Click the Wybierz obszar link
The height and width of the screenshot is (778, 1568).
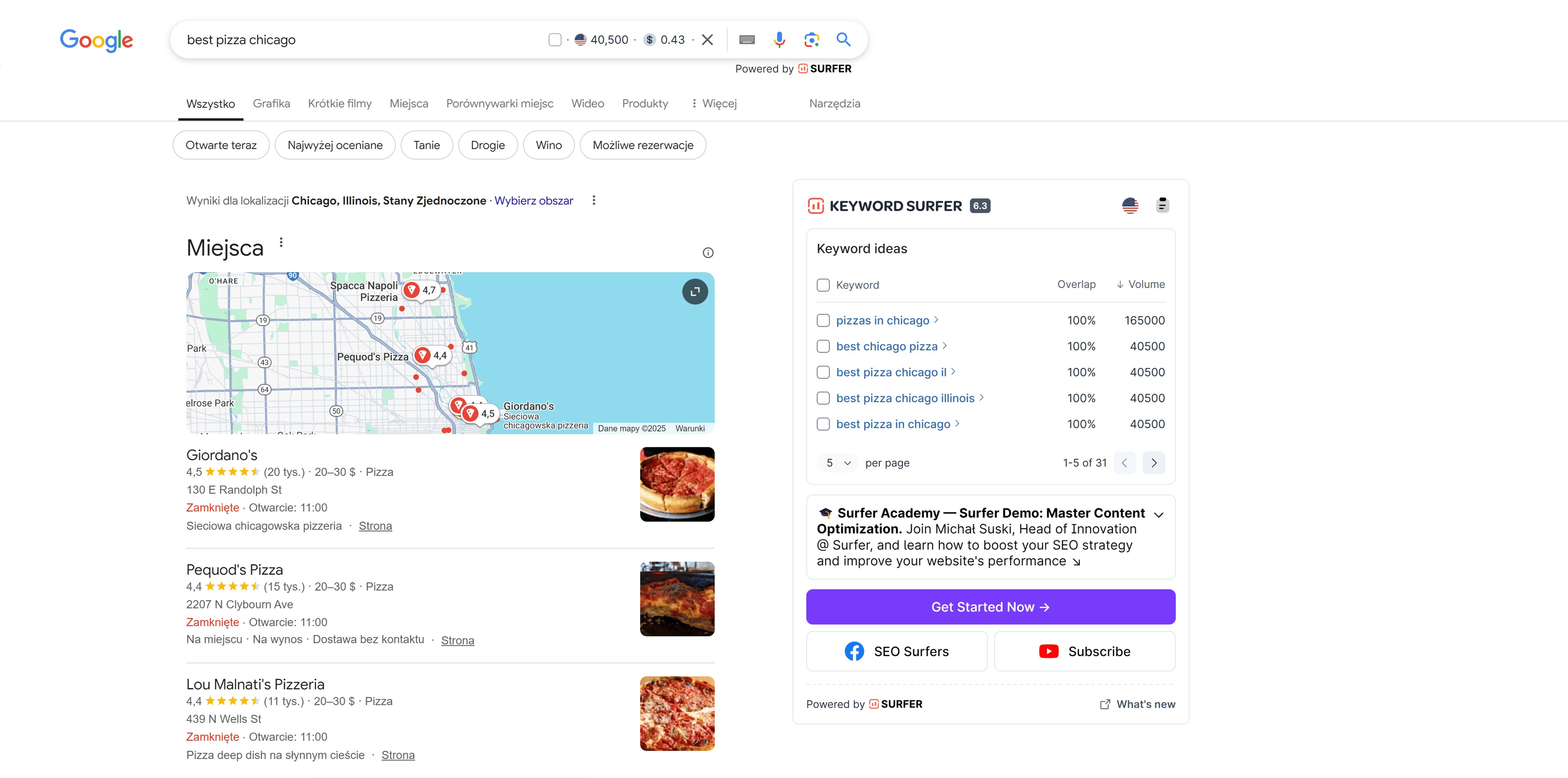click(x=533, y=201)
